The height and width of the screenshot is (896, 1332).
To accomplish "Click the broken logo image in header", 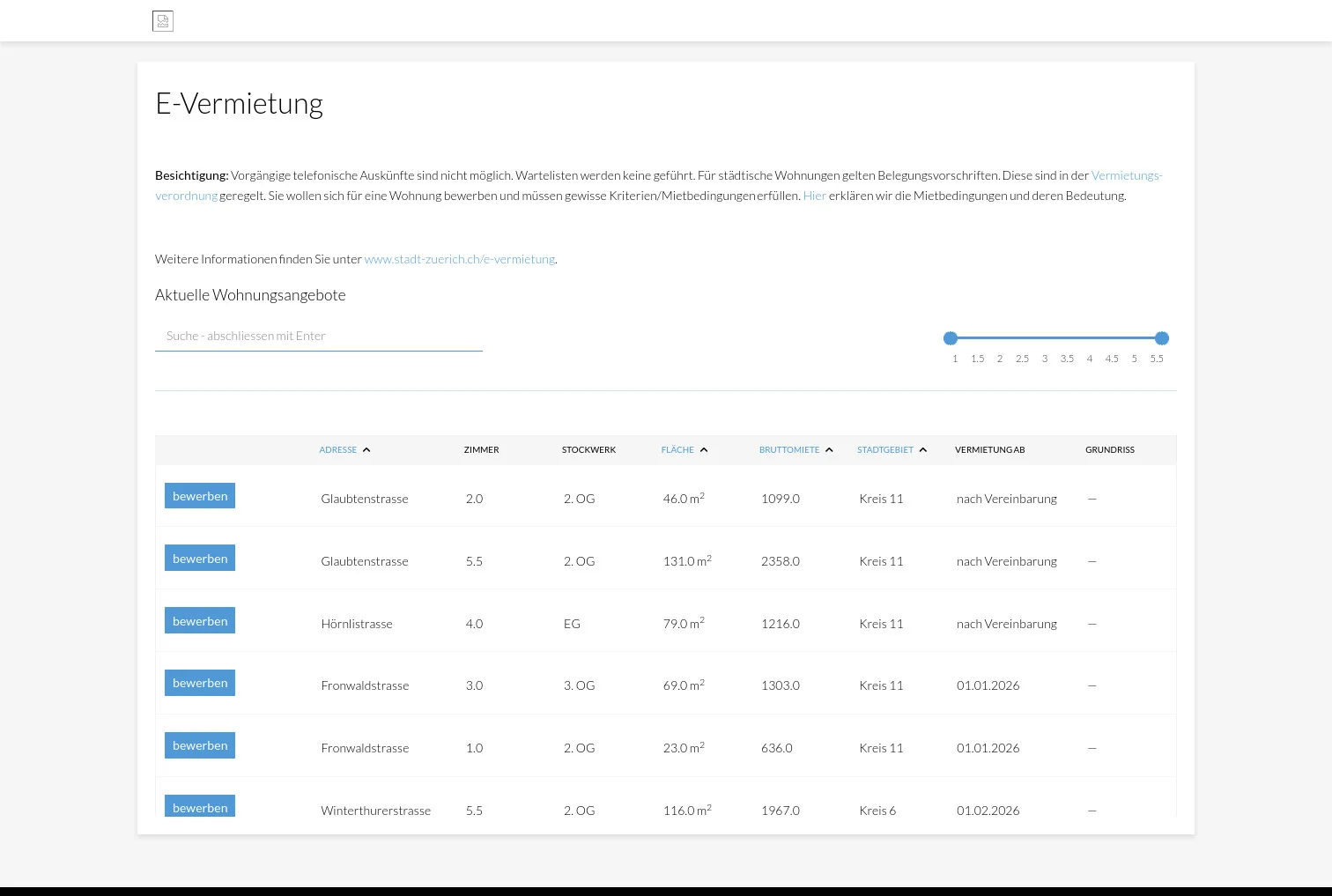I will 163,21.
